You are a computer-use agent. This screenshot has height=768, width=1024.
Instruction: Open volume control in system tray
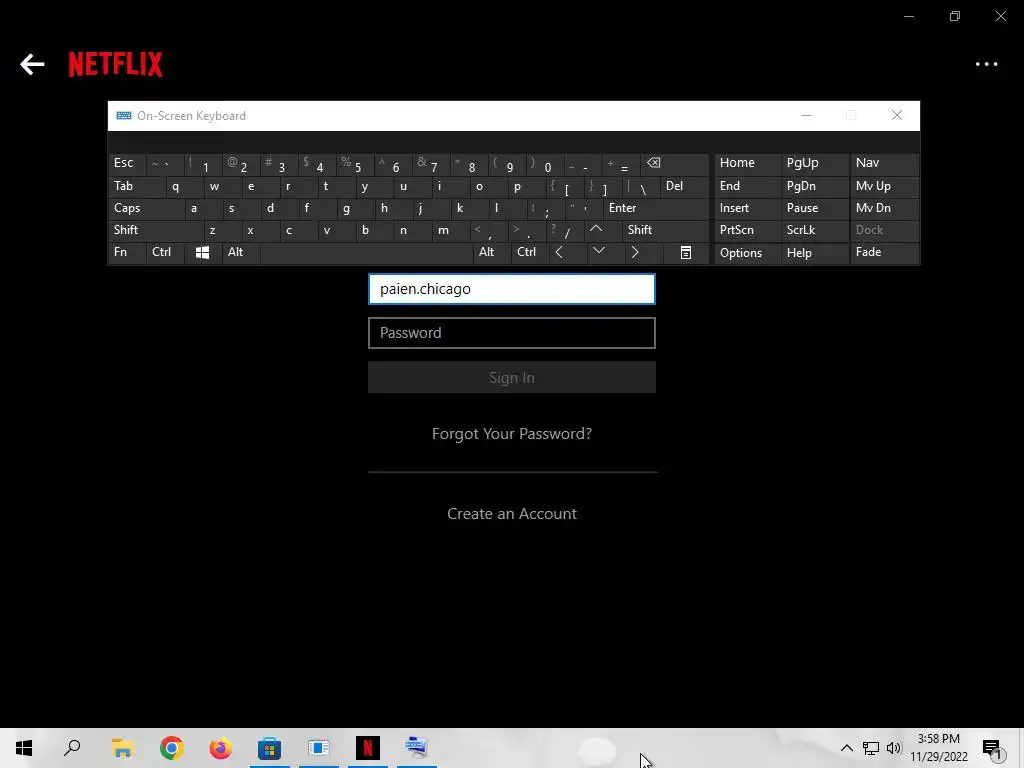894,748
